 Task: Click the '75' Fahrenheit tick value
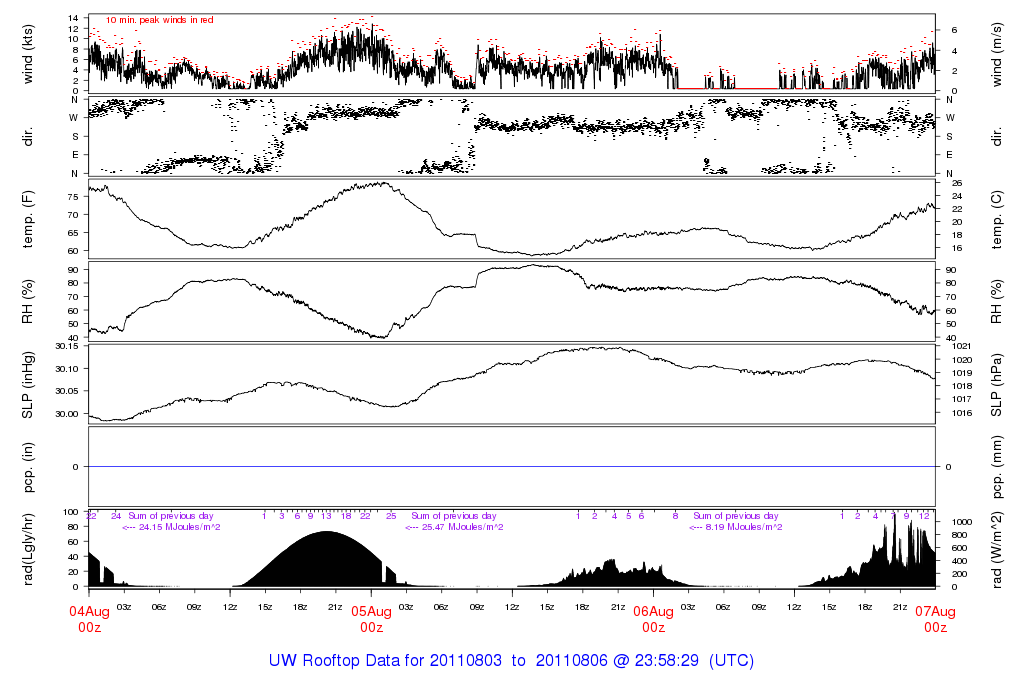(x=73, y=197)
